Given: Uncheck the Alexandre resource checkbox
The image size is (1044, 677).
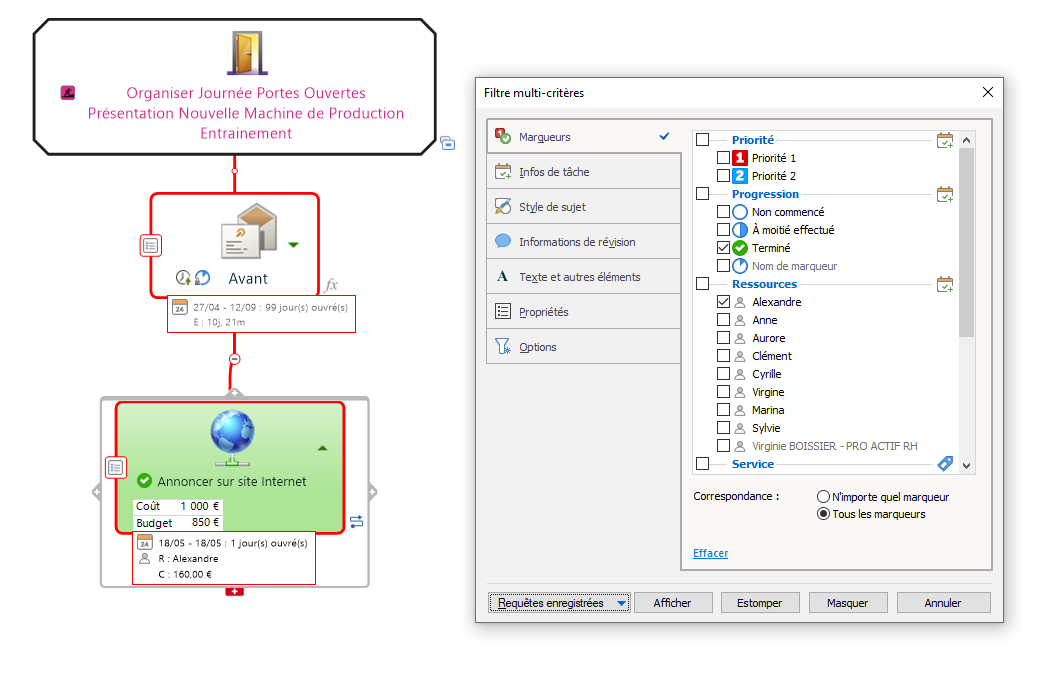Looking at the screenshot, I should (723, 302).
